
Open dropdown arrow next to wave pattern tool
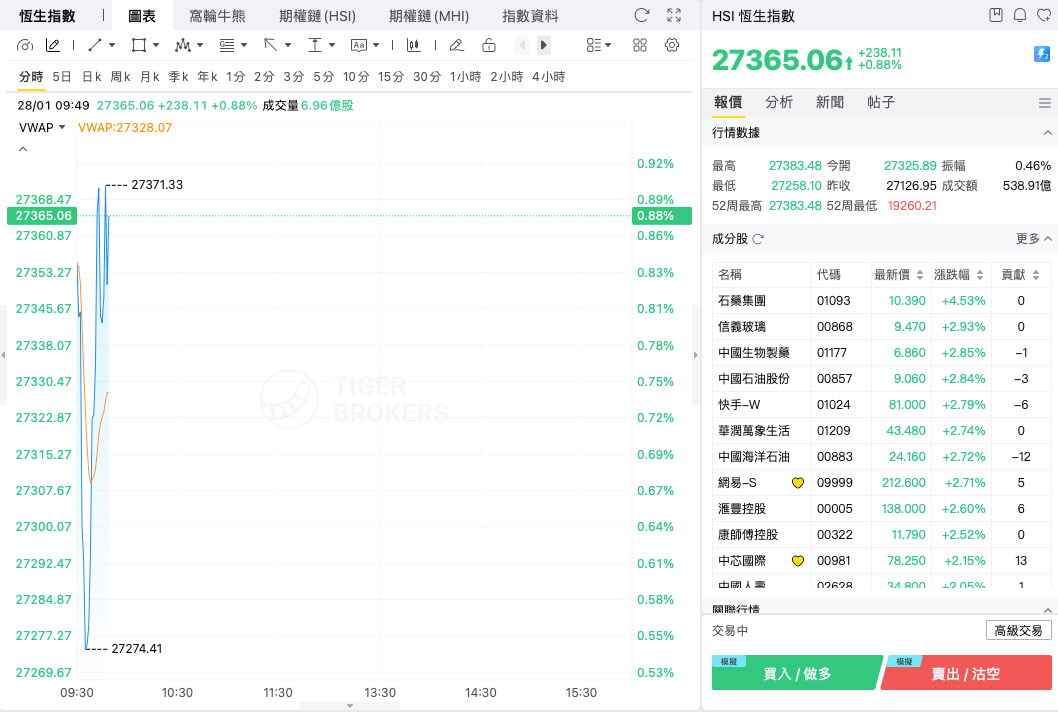pyautogui.click(x=200, y=45)
